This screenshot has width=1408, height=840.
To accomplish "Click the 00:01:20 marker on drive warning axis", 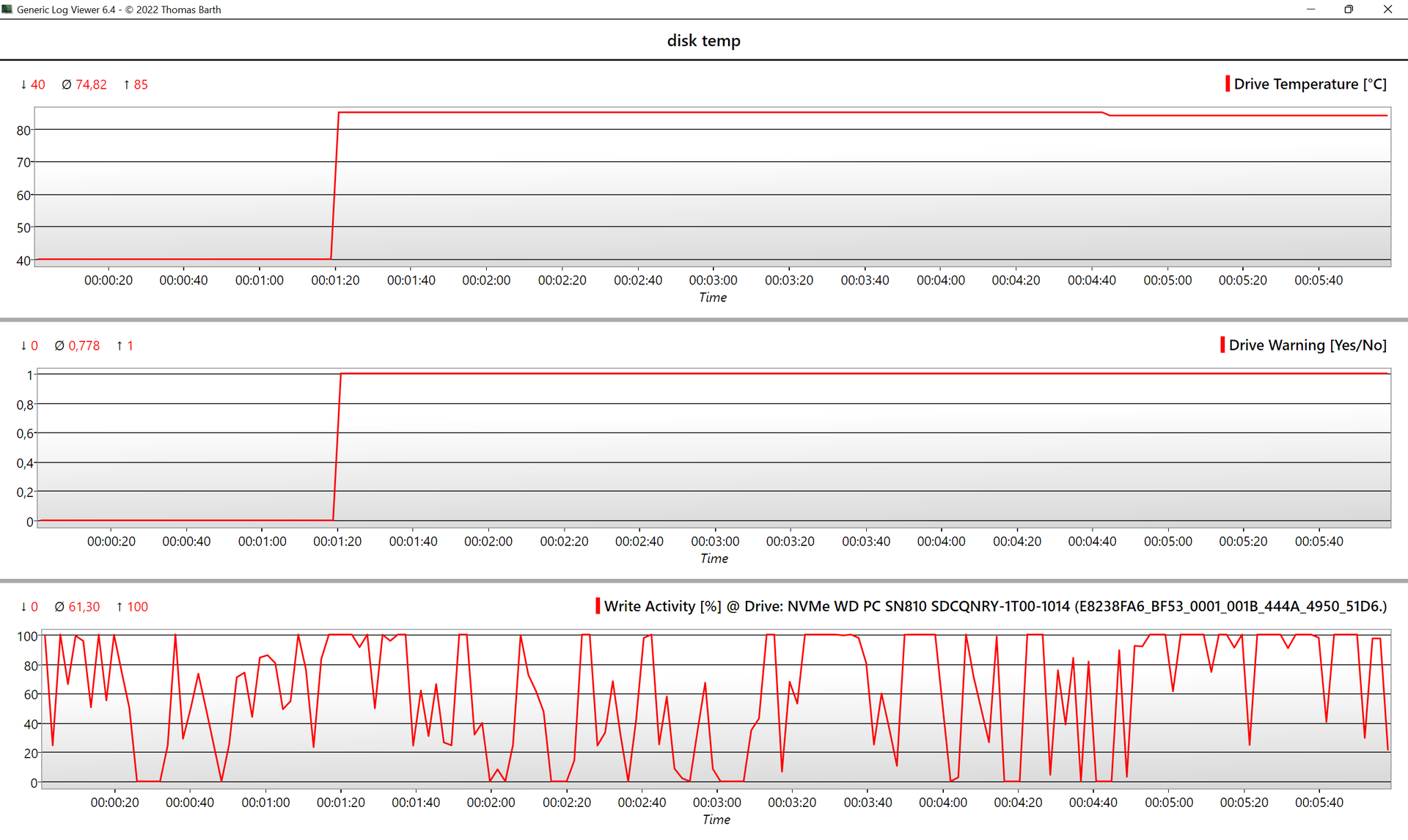I will coord(337,541).
